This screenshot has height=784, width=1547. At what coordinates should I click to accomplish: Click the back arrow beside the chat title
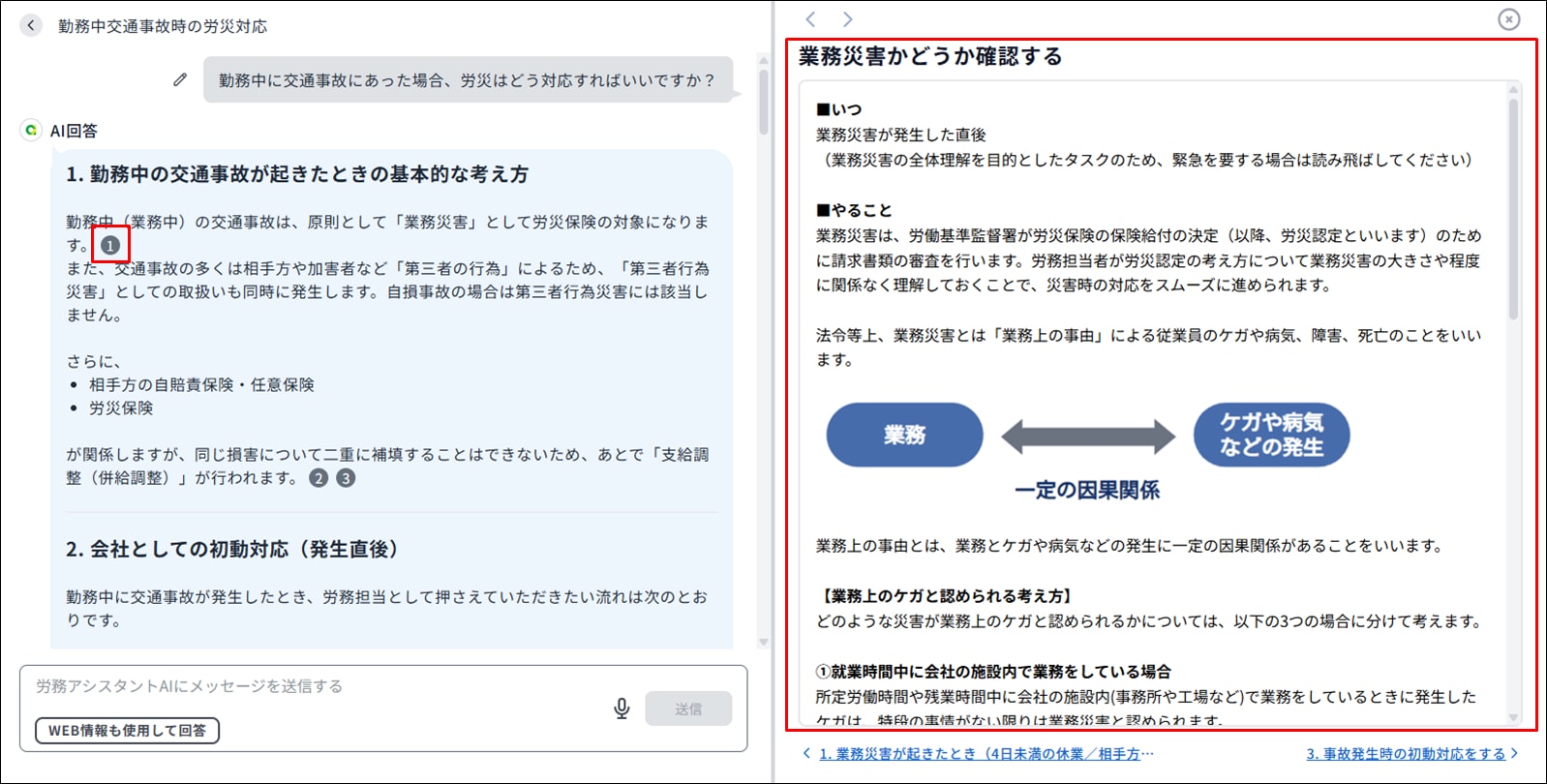pos(31,26)
